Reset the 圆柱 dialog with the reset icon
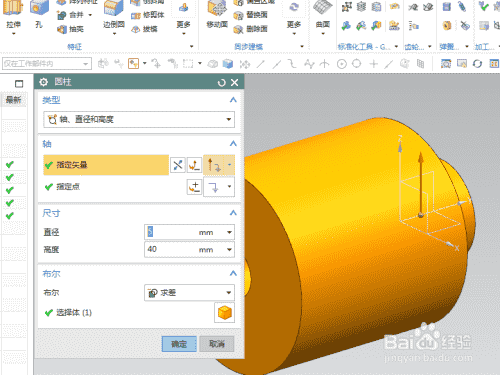 221,82
